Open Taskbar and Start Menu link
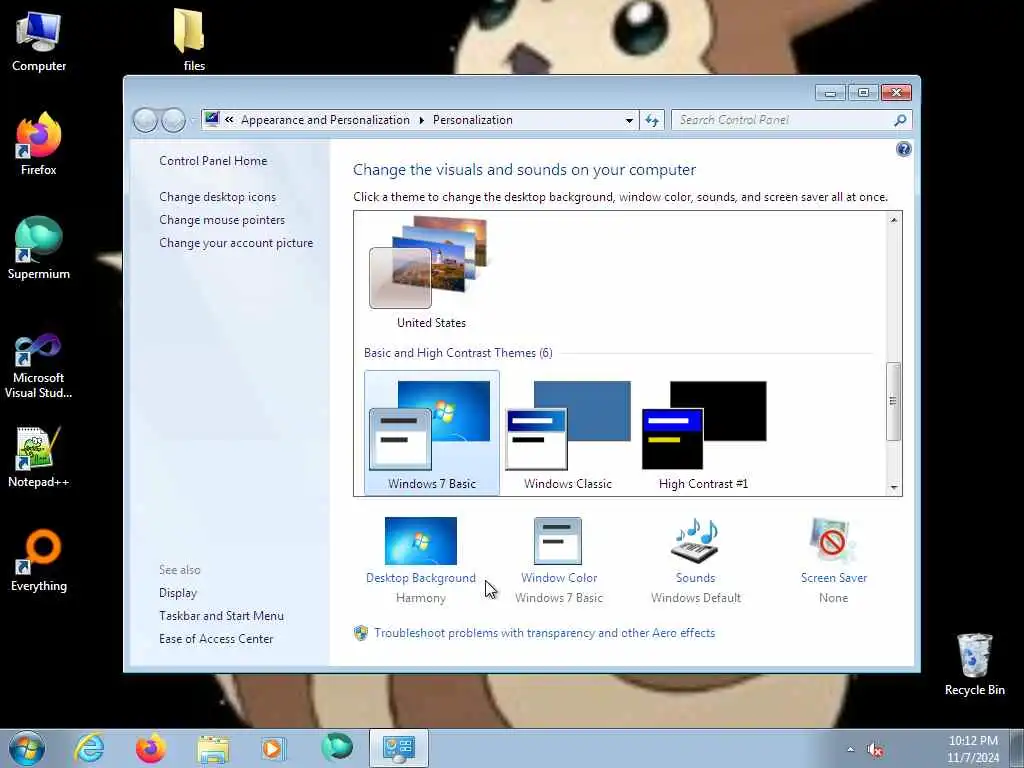The height and width of the screenshot is (768, 1024). (221, 615)
